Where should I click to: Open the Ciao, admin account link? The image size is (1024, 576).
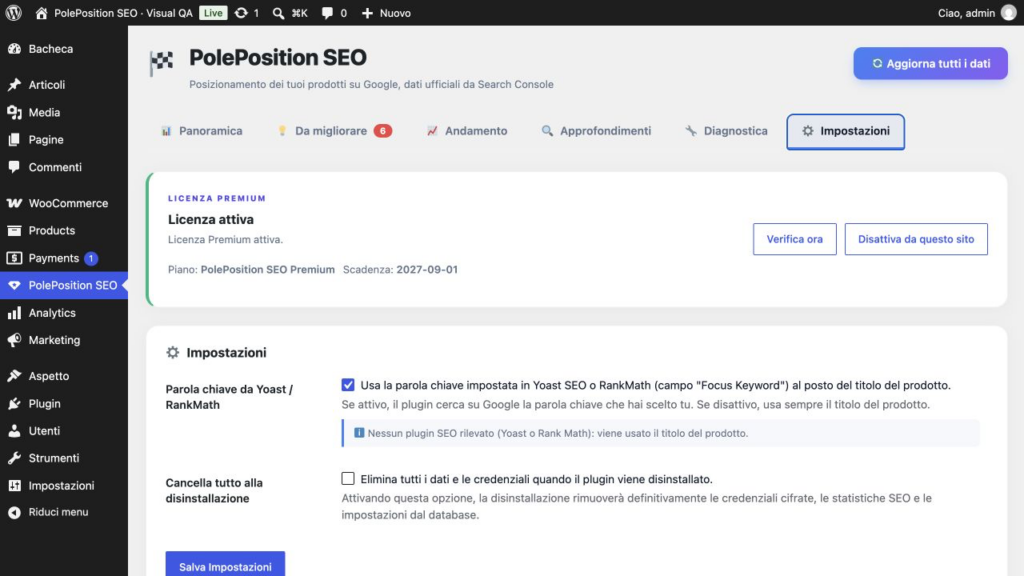point(967,13)
